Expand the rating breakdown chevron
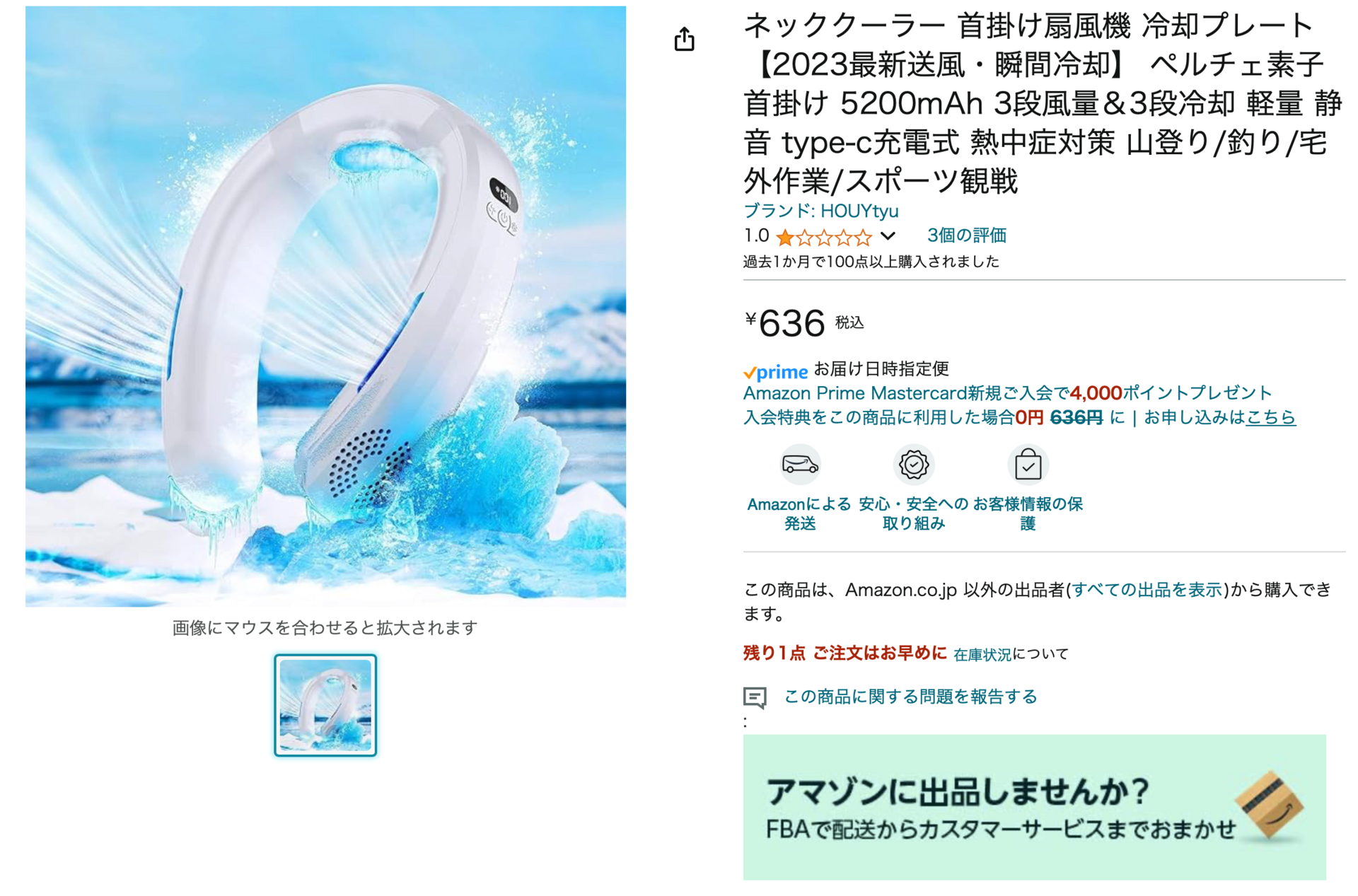The width and height of the screenshot is (1358, 896). 888,236
